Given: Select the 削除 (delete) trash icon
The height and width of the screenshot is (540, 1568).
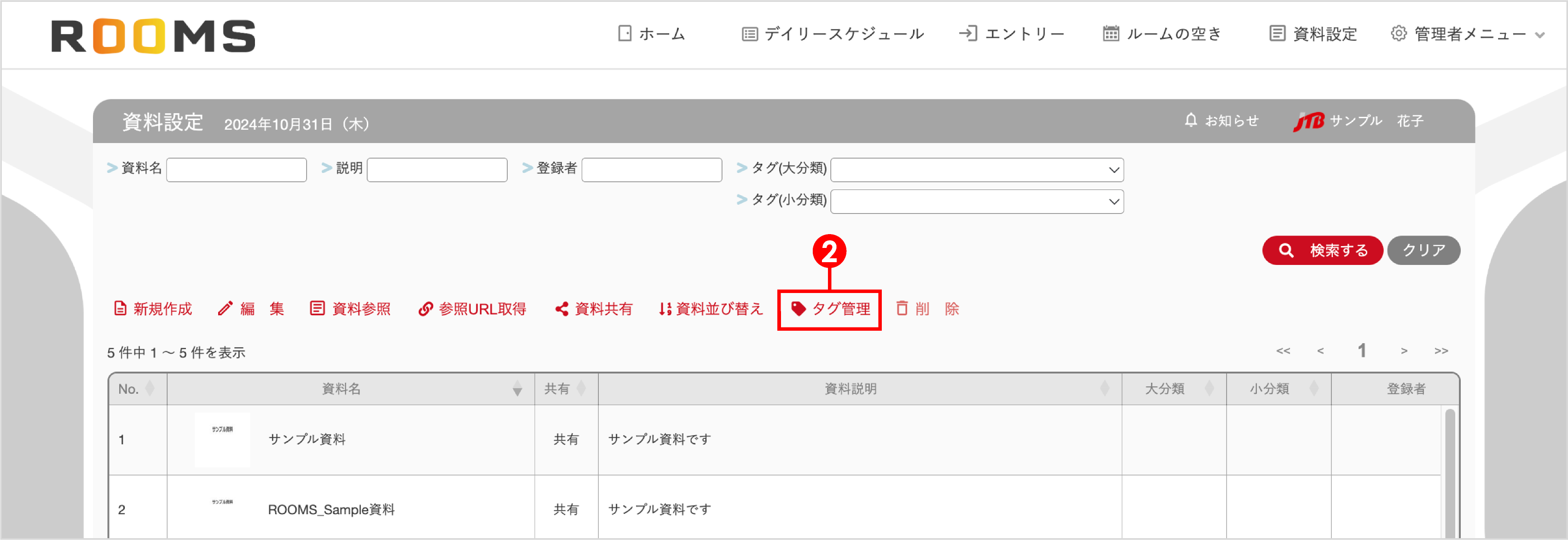Looking at the screenshot, I should point(903,308).
